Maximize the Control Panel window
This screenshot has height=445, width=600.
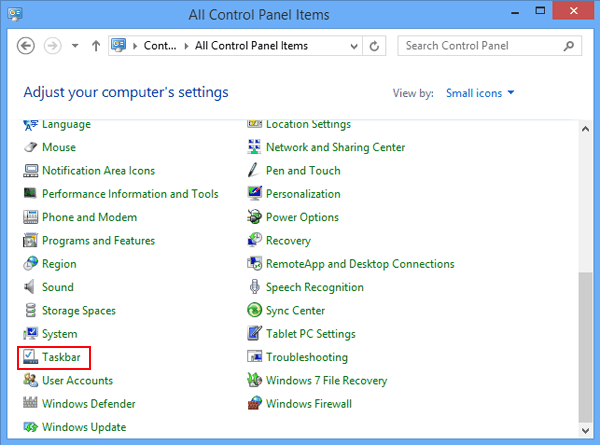coord(540,10)
